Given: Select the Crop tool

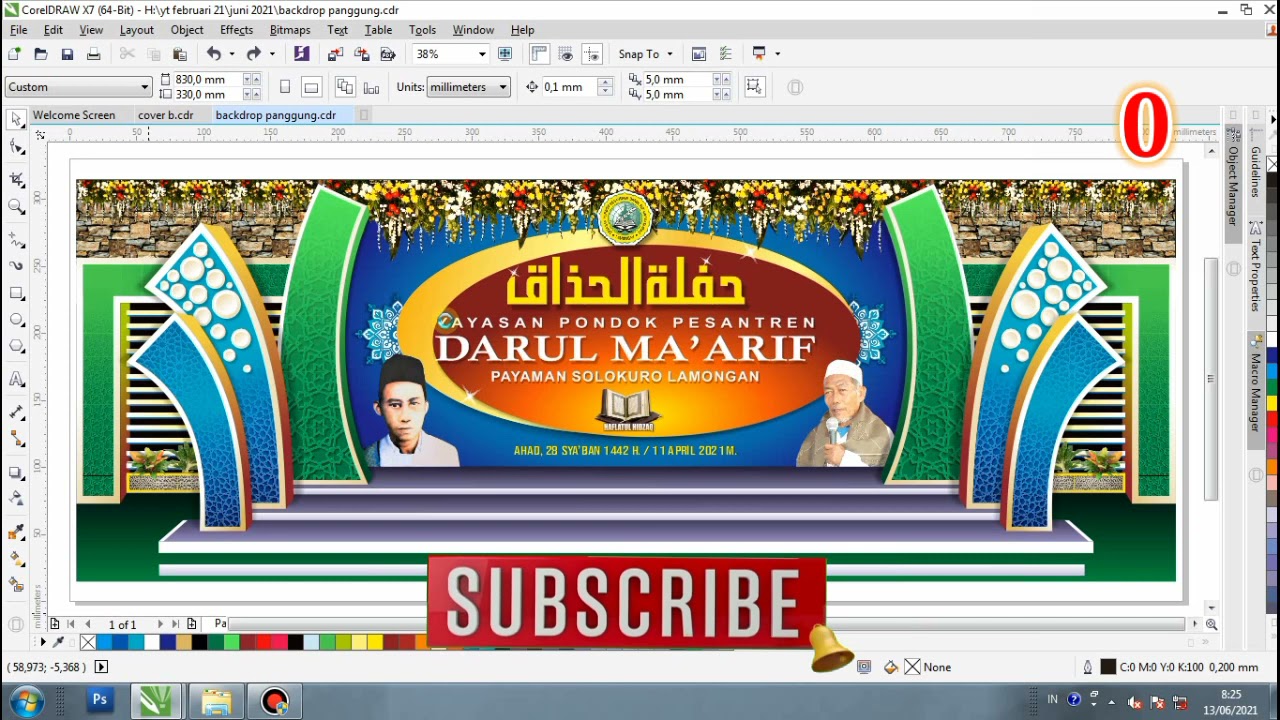Looking at the screenshot, I should pyautogui.click(x=16, y=179).
